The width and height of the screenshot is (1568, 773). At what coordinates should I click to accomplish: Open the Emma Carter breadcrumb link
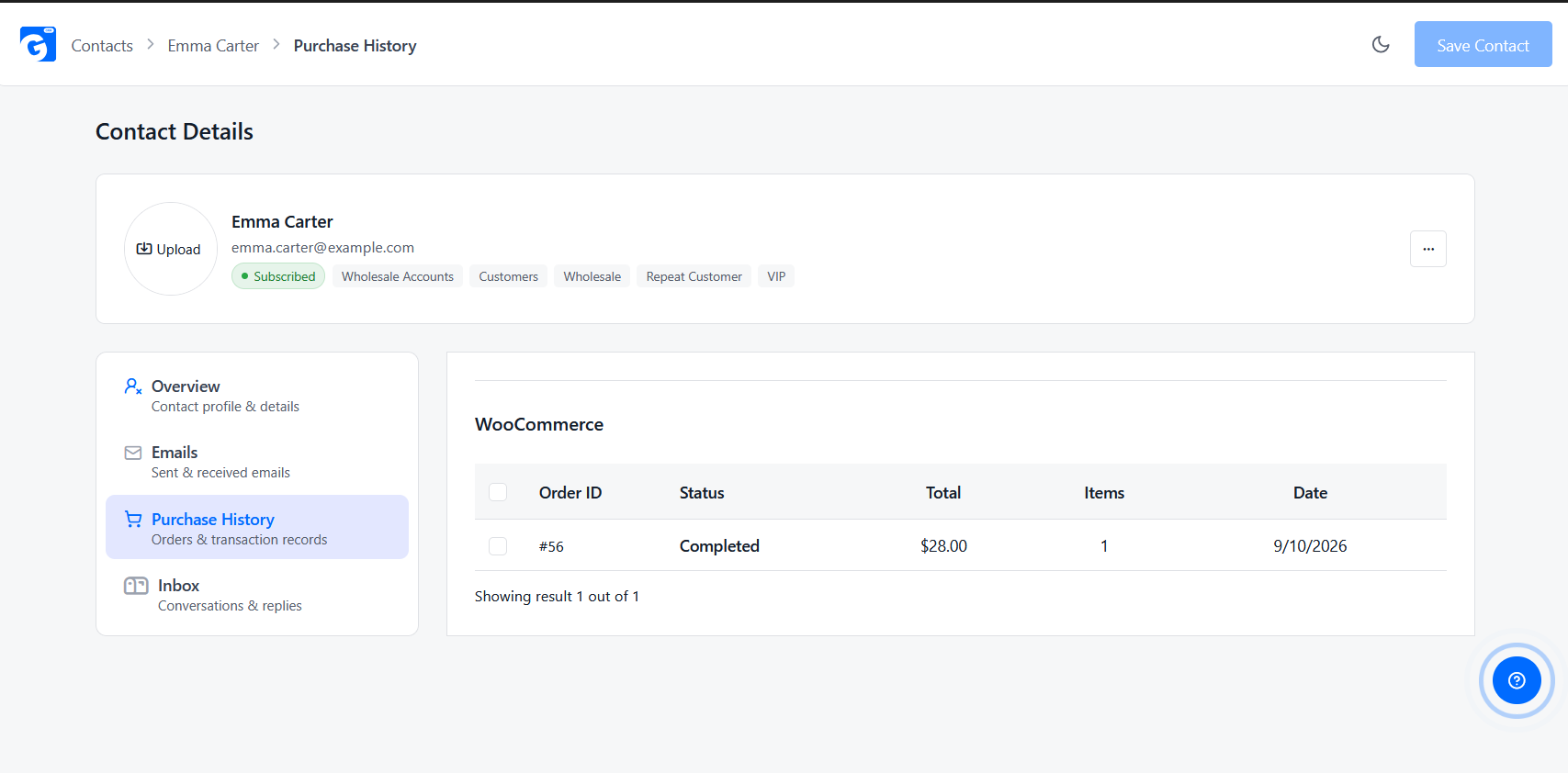click(x=213, y=46)
